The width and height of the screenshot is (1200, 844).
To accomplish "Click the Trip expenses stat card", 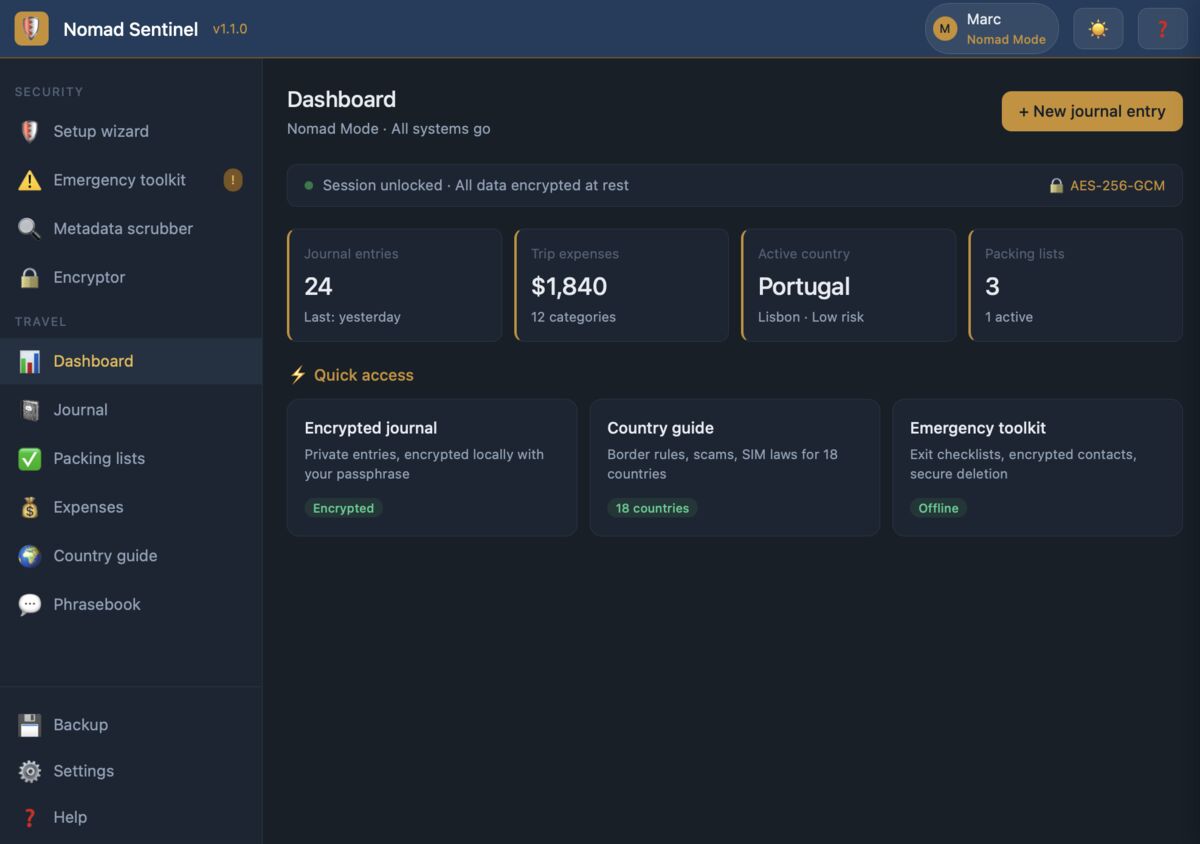I will [x=621, y=285].
